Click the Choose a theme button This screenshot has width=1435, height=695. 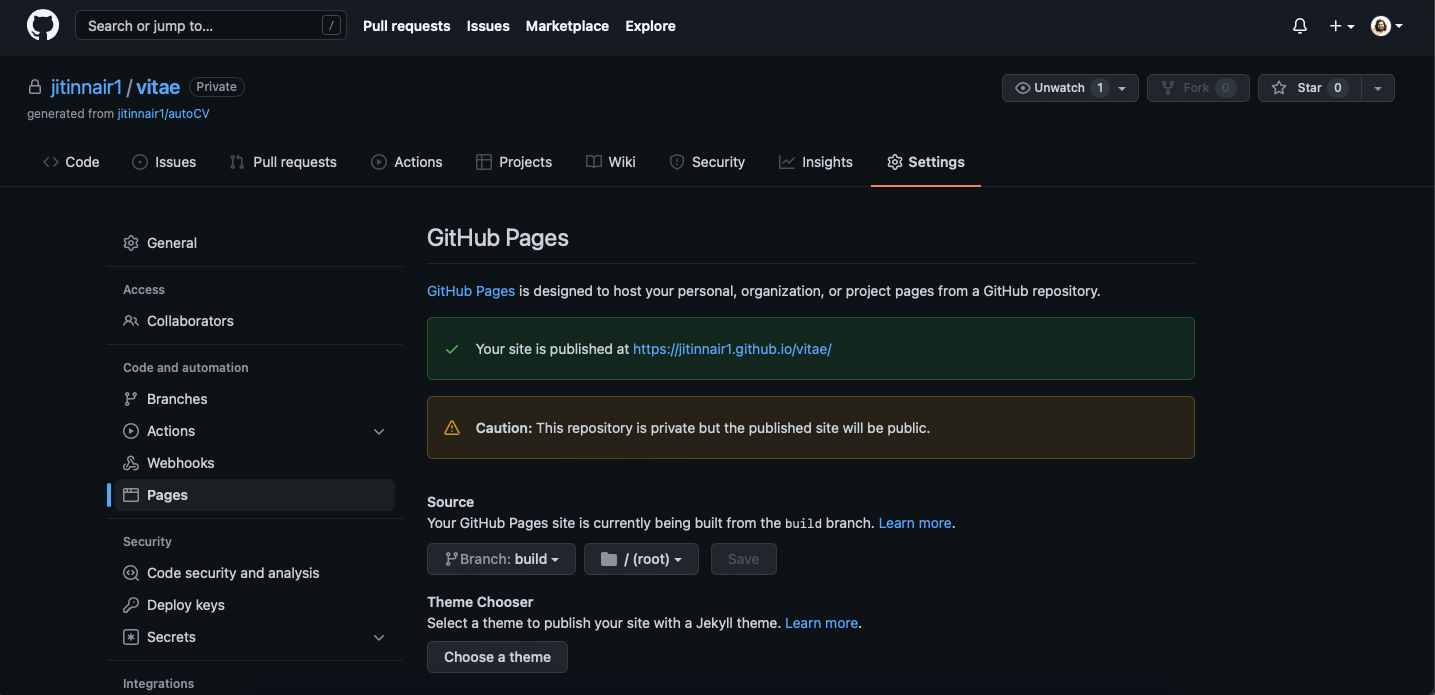point(497,657)
